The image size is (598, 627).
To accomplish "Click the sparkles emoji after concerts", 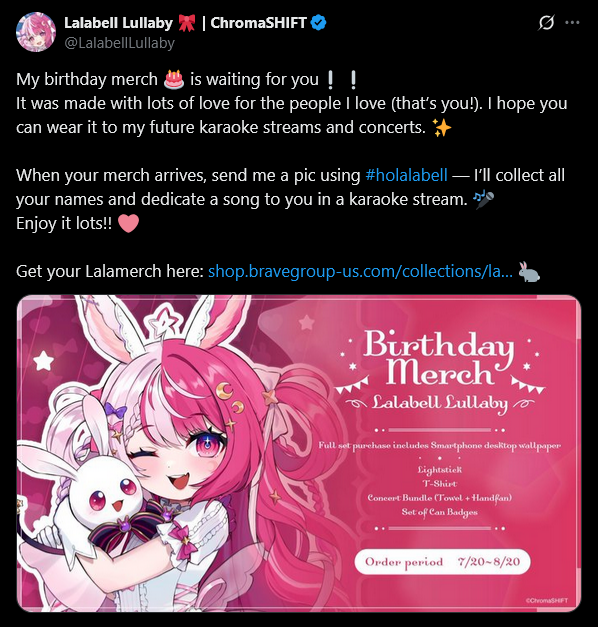I will pyautogui.click(x=442, y=128).
